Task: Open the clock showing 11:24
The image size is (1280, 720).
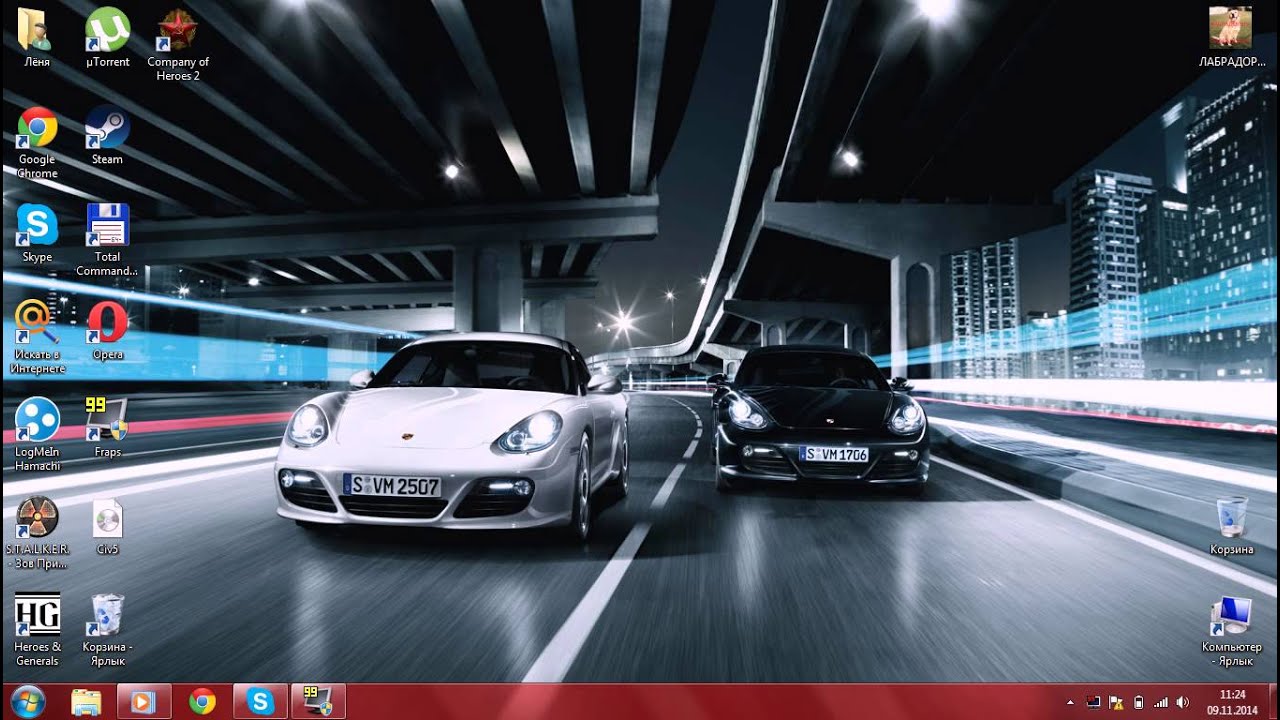Action: point(1232,702)
